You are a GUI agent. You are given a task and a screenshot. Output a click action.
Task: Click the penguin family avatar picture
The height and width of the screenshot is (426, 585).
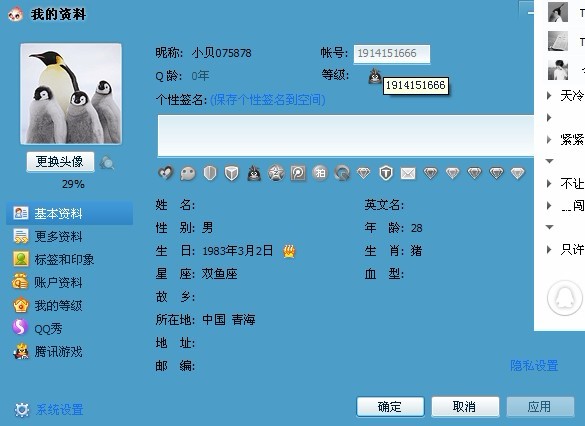(x=71, y=94)
